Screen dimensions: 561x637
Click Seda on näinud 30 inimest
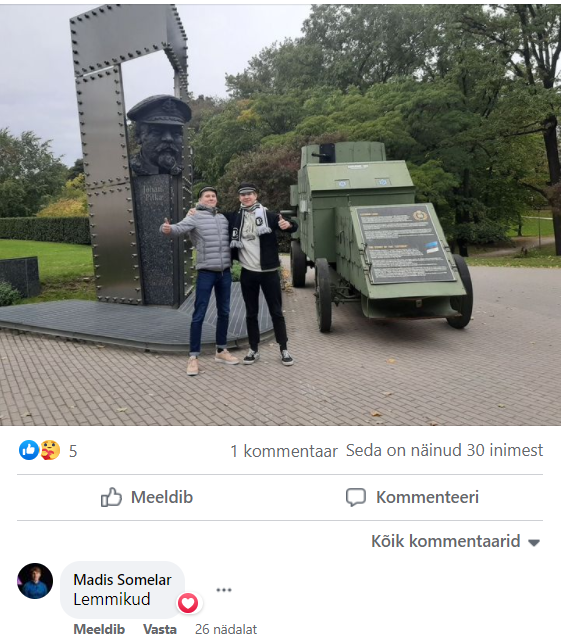coord(444,450)
